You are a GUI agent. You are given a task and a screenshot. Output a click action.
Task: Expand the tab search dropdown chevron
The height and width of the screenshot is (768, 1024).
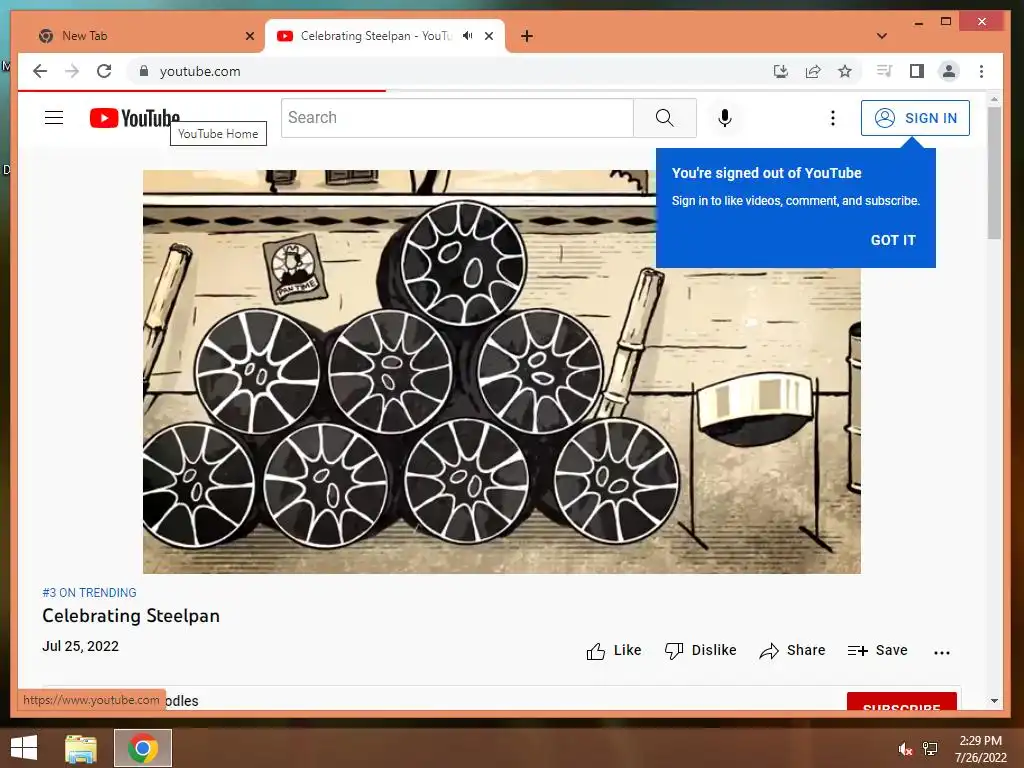click(882, 36)
